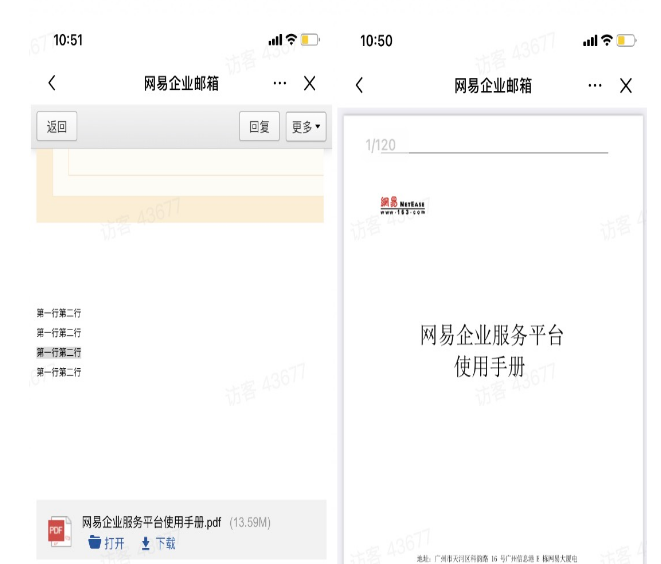Viewport: 661px width, 564px height.
Task: Click the left phone title 网易企业邮箱
Action: coord(181,83)
